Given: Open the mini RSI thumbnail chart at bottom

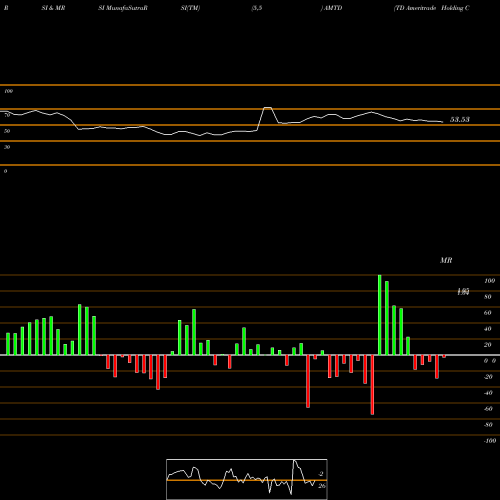Looking at the screenshot, I should (247, 479).
